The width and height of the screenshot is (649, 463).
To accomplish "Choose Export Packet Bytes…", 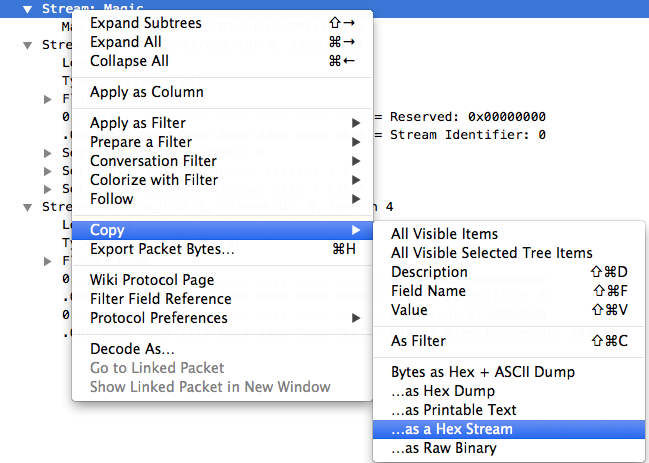I will (222, 249).
